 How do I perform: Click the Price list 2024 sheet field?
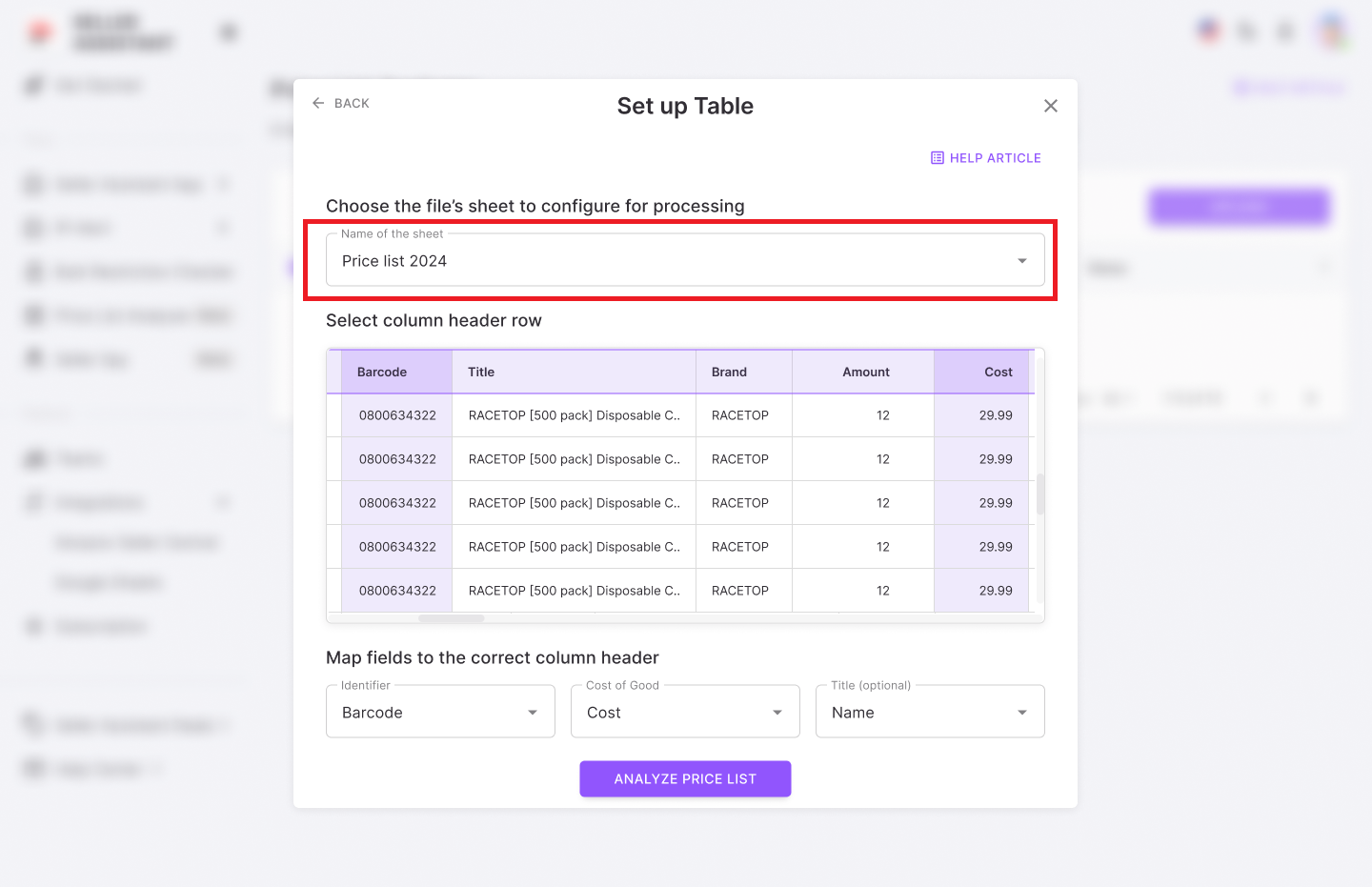pyautogui.click(x=667, y=261)
